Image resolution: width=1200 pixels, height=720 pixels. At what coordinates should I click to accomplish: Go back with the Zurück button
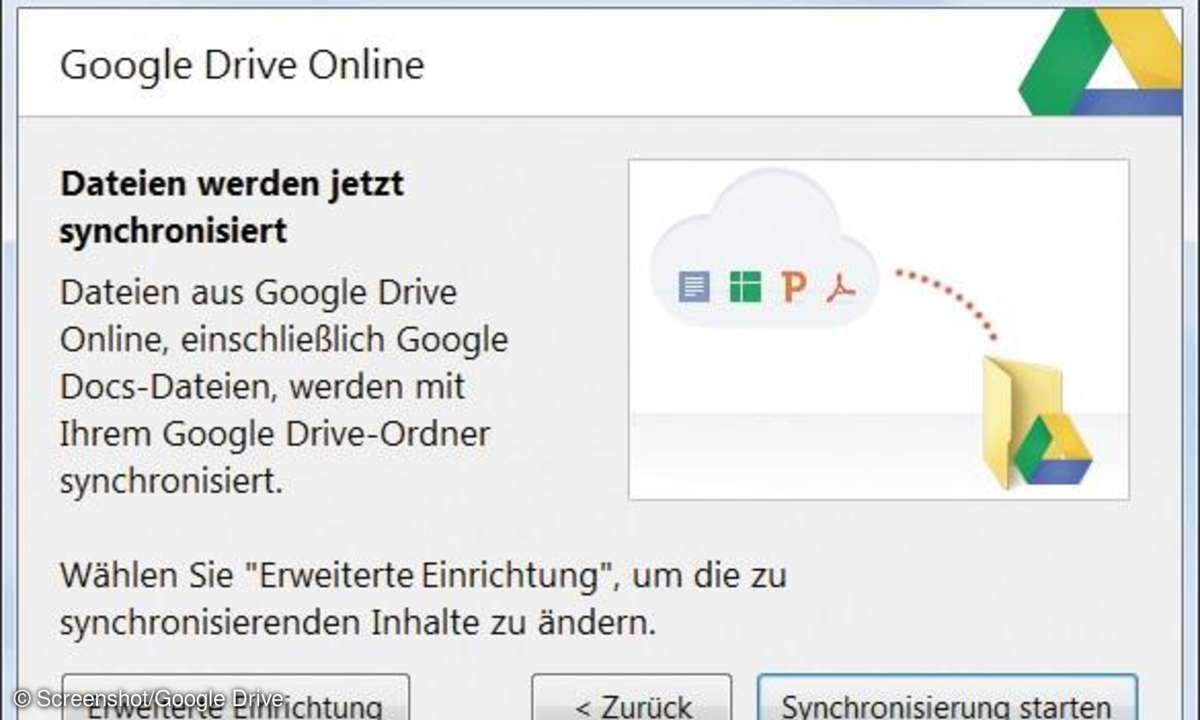point(631,698)
